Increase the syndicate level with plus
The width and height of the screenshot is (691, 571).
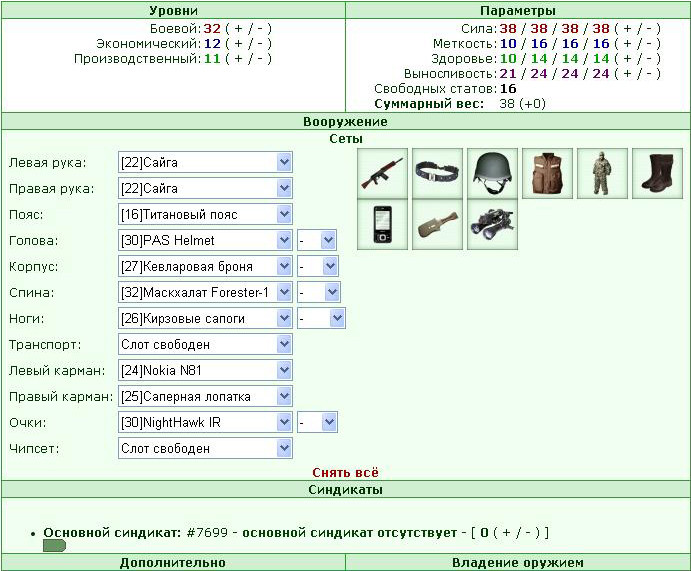point(506,533)
